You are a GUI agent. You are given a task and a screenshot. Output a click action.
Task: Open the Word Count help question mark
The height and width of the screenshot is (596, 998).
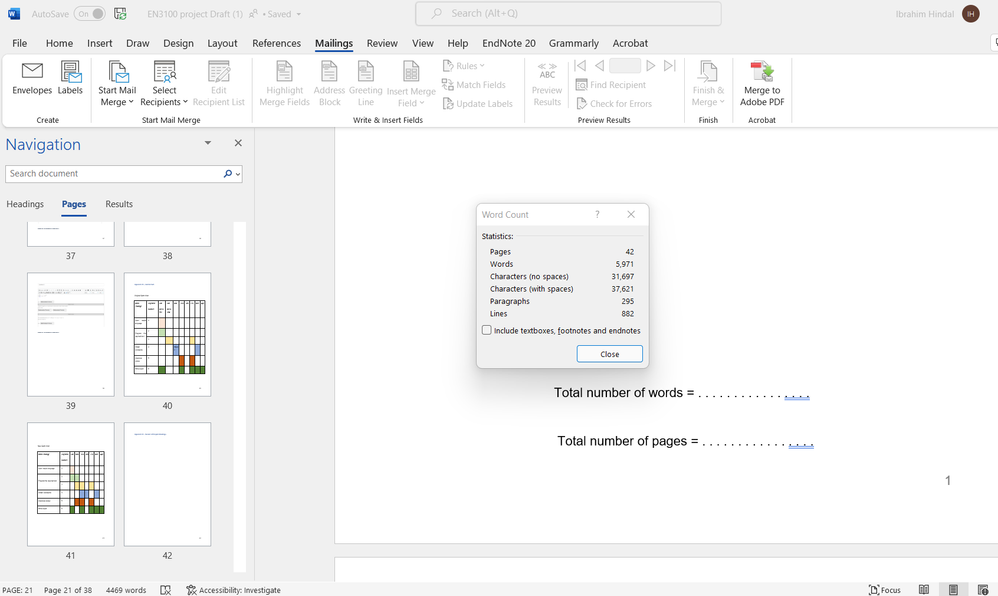tap(597, 214)
